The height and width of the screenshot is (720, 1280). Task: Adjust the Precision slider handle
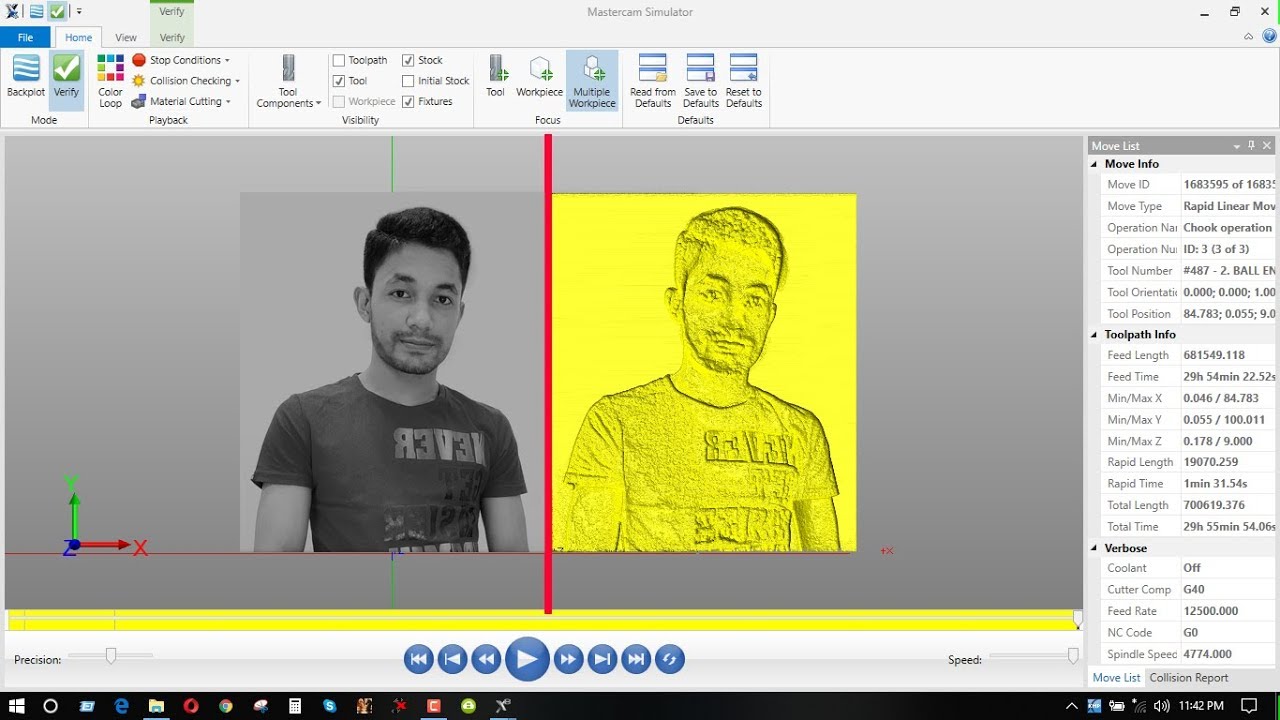click(x=111, y=656)
